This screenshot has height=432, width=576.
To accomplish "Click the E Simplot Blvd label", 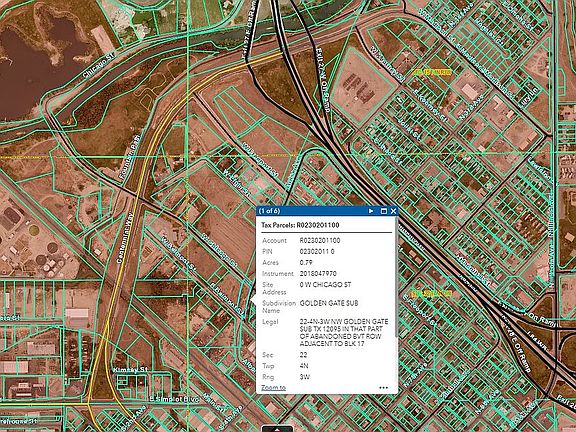I will (174, 399).
